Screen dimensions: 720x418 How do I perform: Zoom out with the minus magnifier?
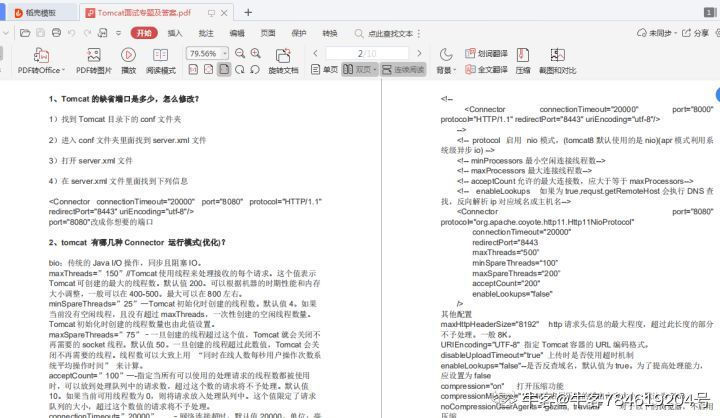(240, 53)
